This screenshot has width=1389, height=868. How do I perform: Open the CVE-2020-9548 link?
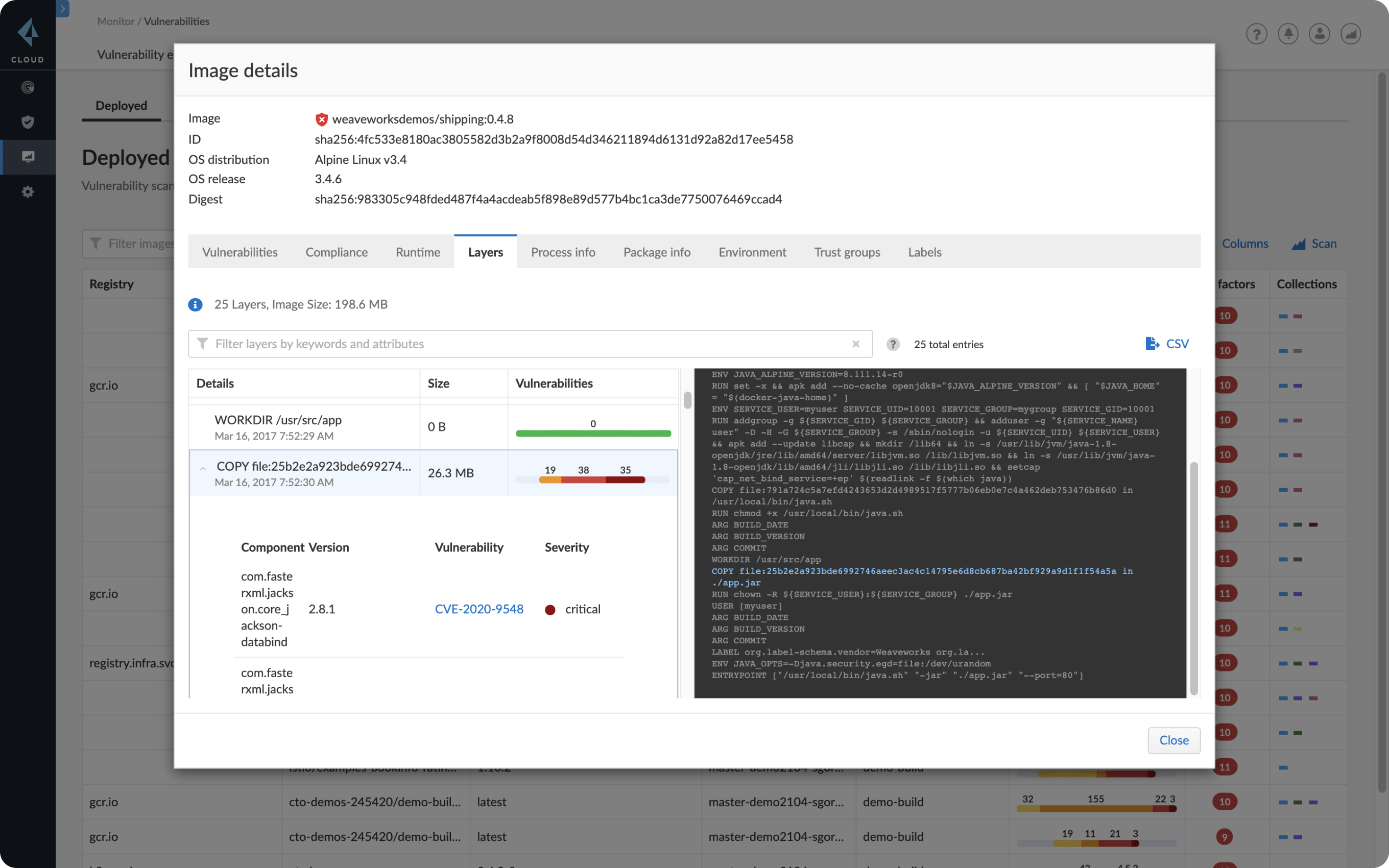478,609
